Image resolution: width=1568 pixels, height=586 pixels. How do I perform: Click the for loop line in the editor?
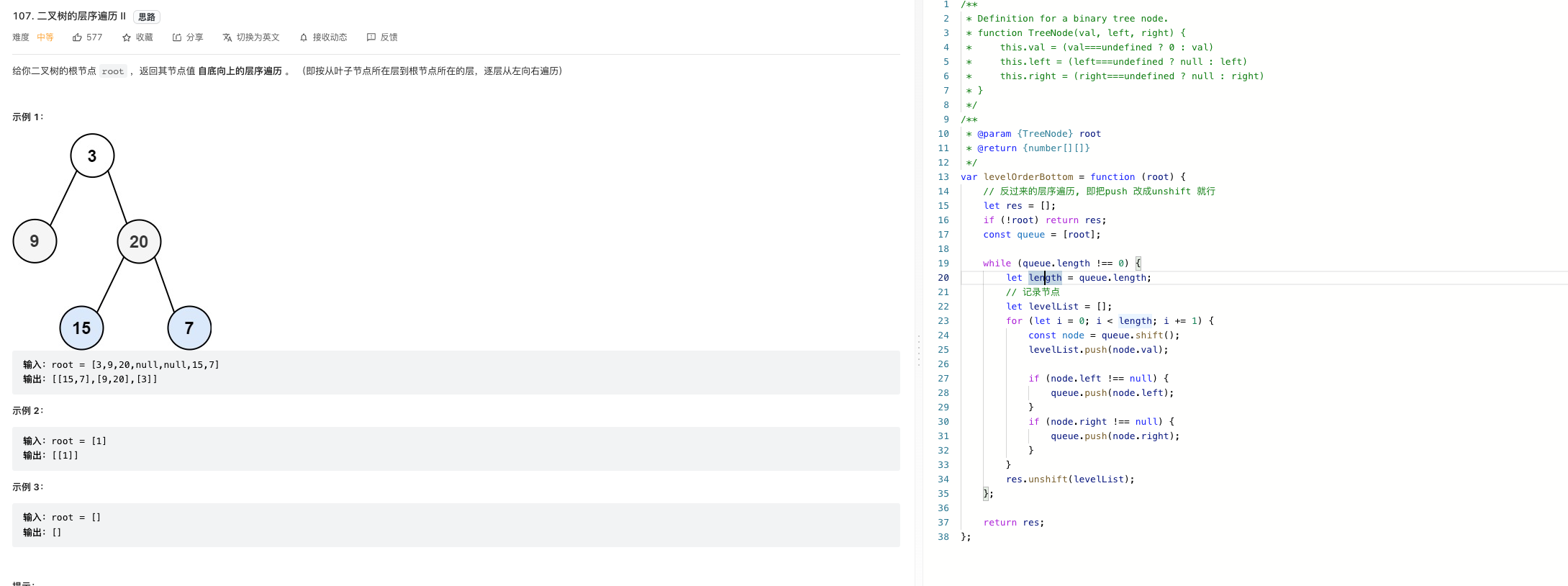point(1110,321)
